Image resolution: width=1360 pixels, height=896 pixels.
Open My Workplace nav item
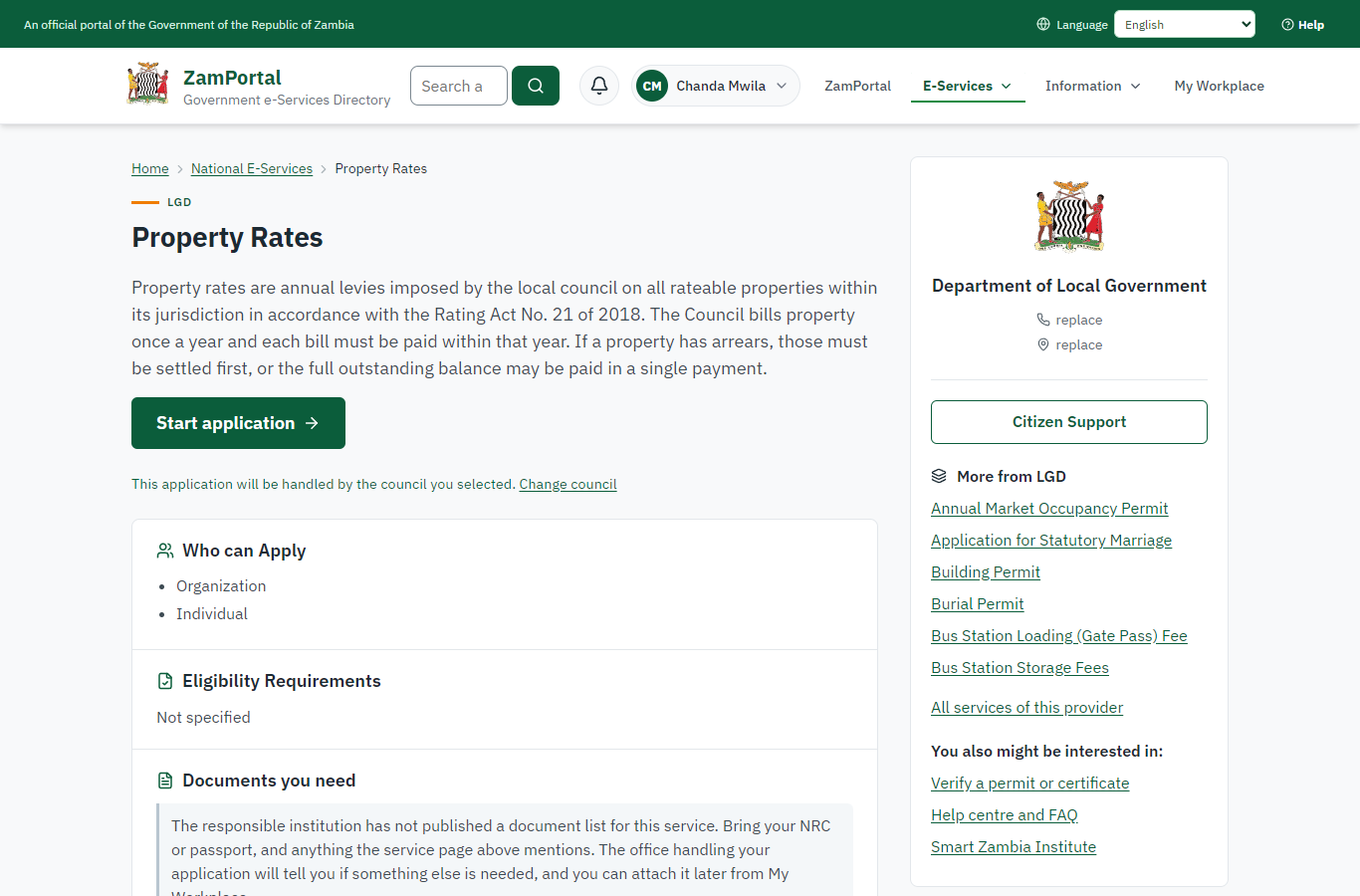(x=1220, y=86)
